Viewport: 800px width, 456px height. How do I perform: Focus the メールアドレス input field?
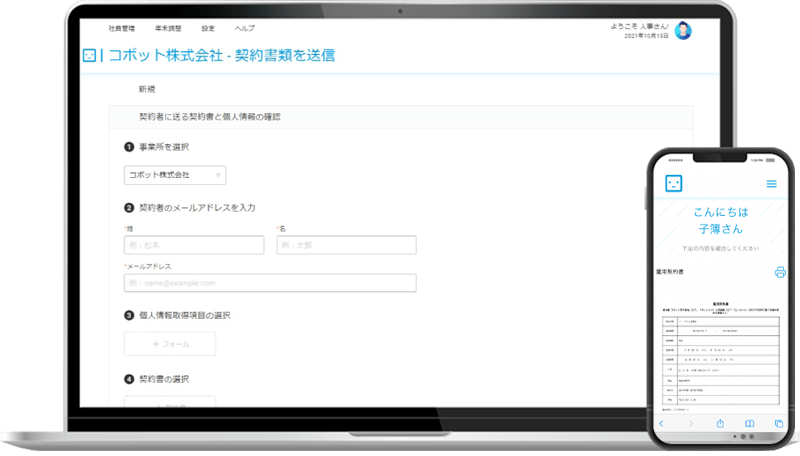[270, 283]
